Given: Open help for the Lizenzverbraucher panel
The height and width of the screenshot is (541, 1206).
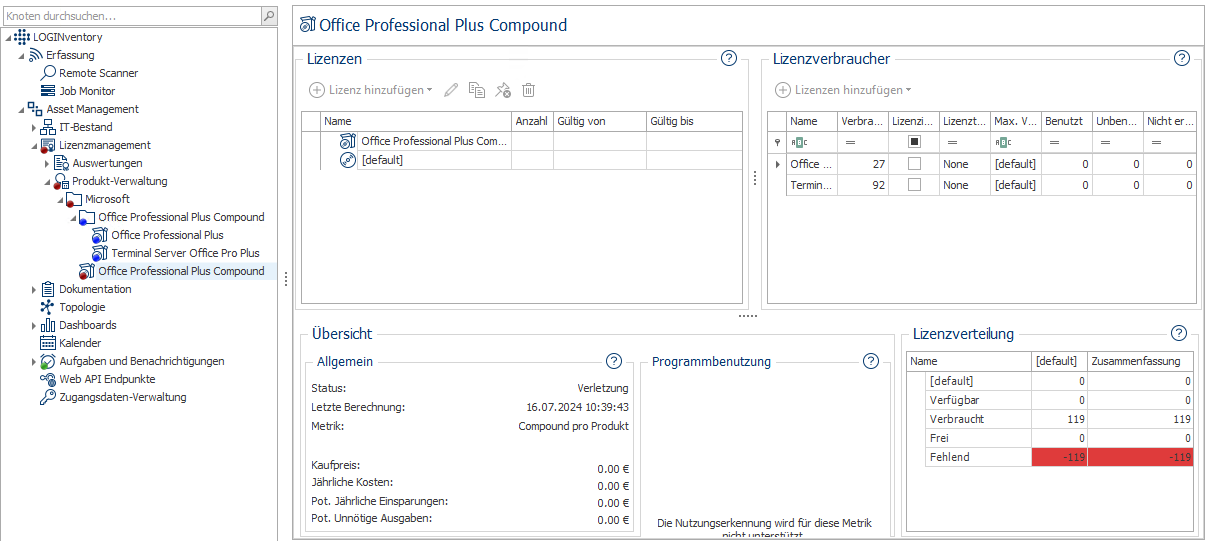Looking at the screenshot, I should point(1182,58).
